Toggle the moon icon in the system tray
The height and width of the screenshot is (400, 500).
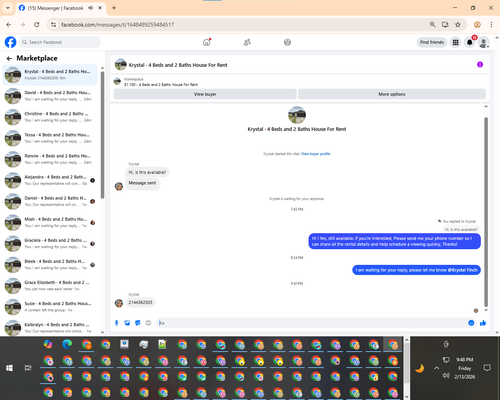[x=420, y=368]
